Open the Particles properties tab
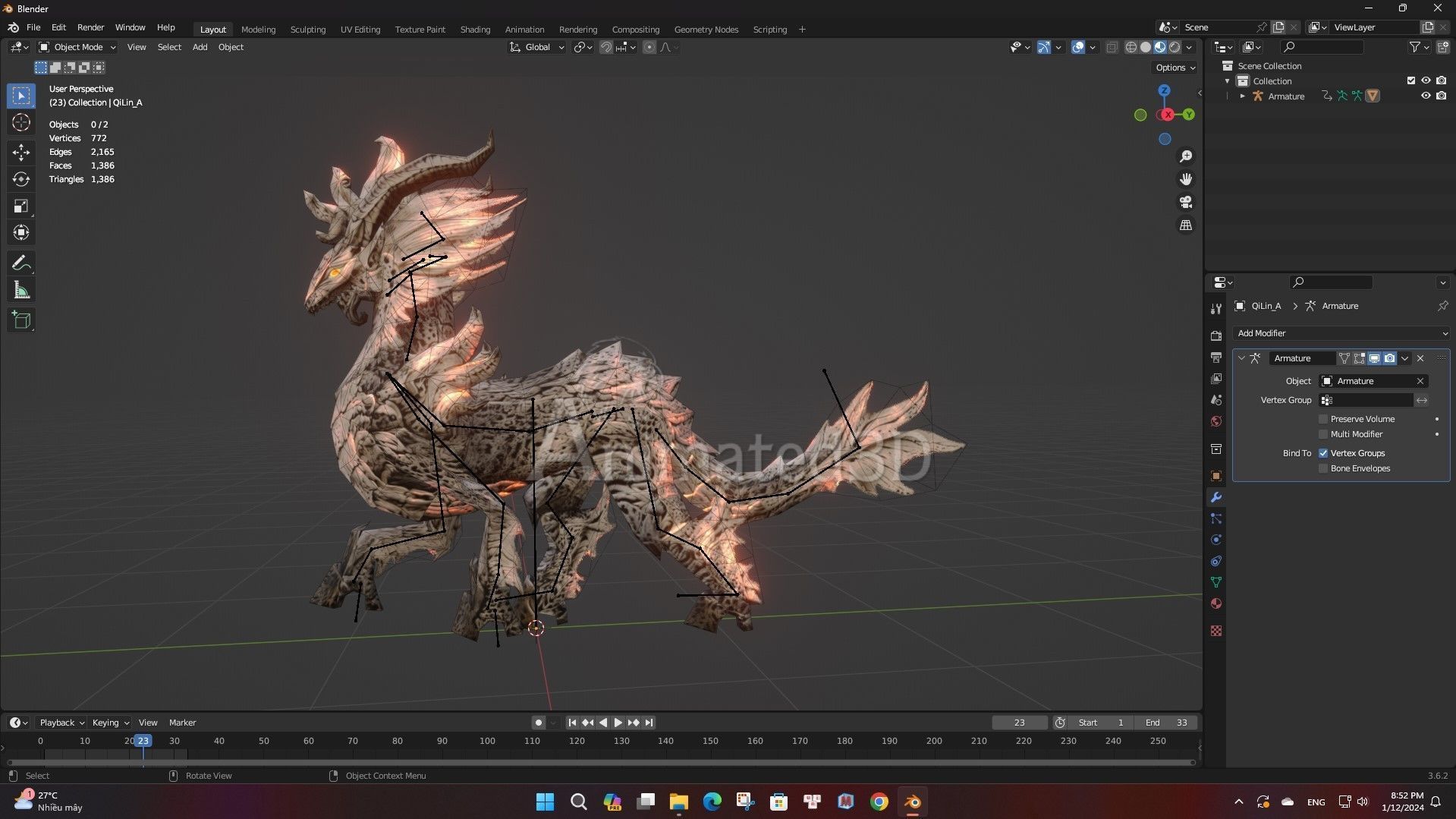Image resolution: width=1456 pixels, height=819 pixels. [x=1216, y=518]
